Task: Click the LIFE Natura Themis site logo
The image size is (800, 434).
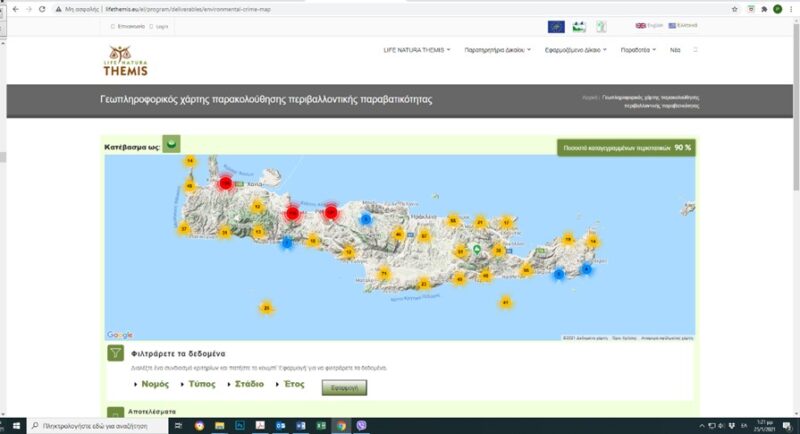Action: [126, 61]
